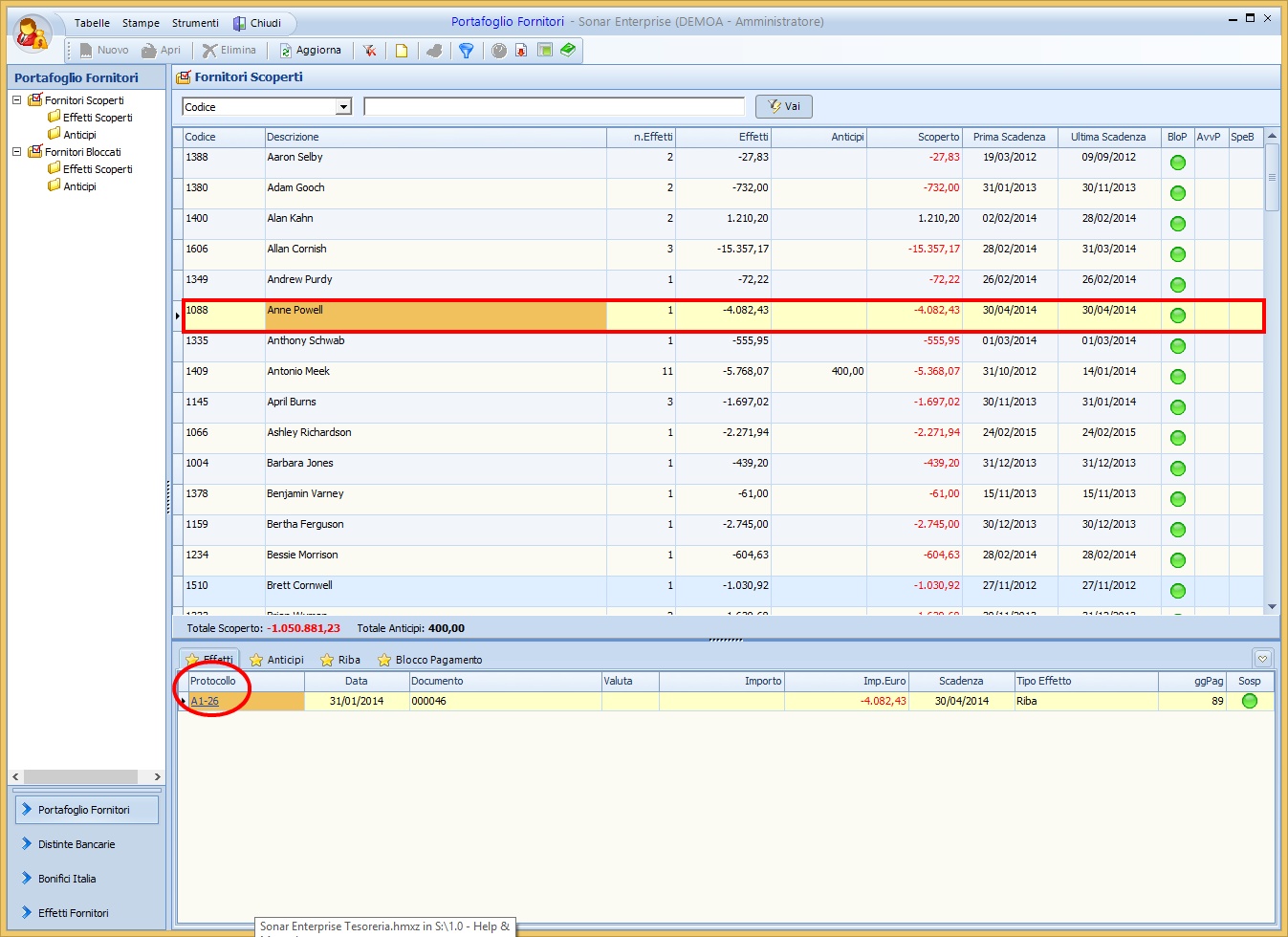The height and width of the screenshot is (937, 1288).
Task: Click the Aggiorna refresh icon
Action: [285, 51]
